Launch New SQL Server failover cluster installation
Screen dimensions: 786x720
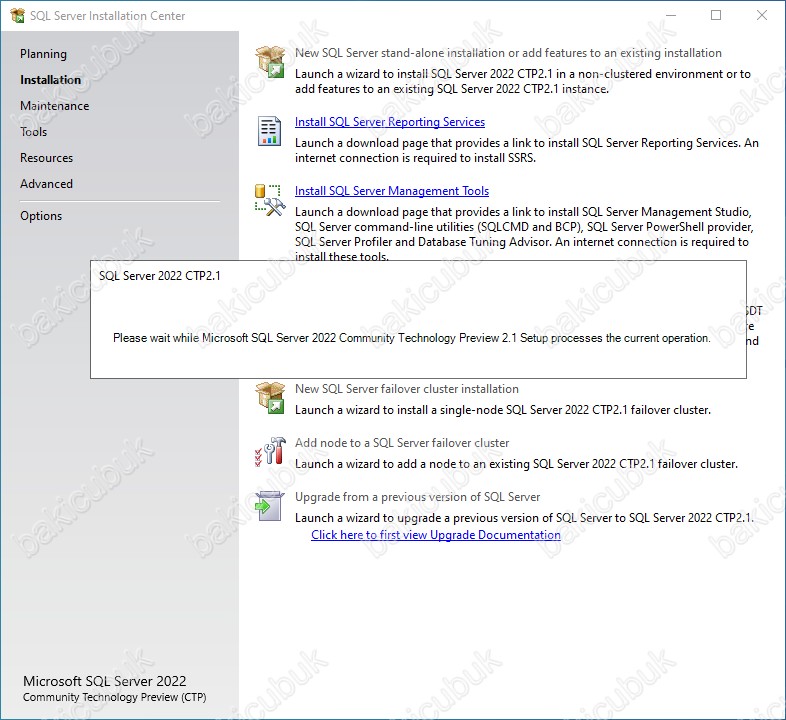point(407,389)
